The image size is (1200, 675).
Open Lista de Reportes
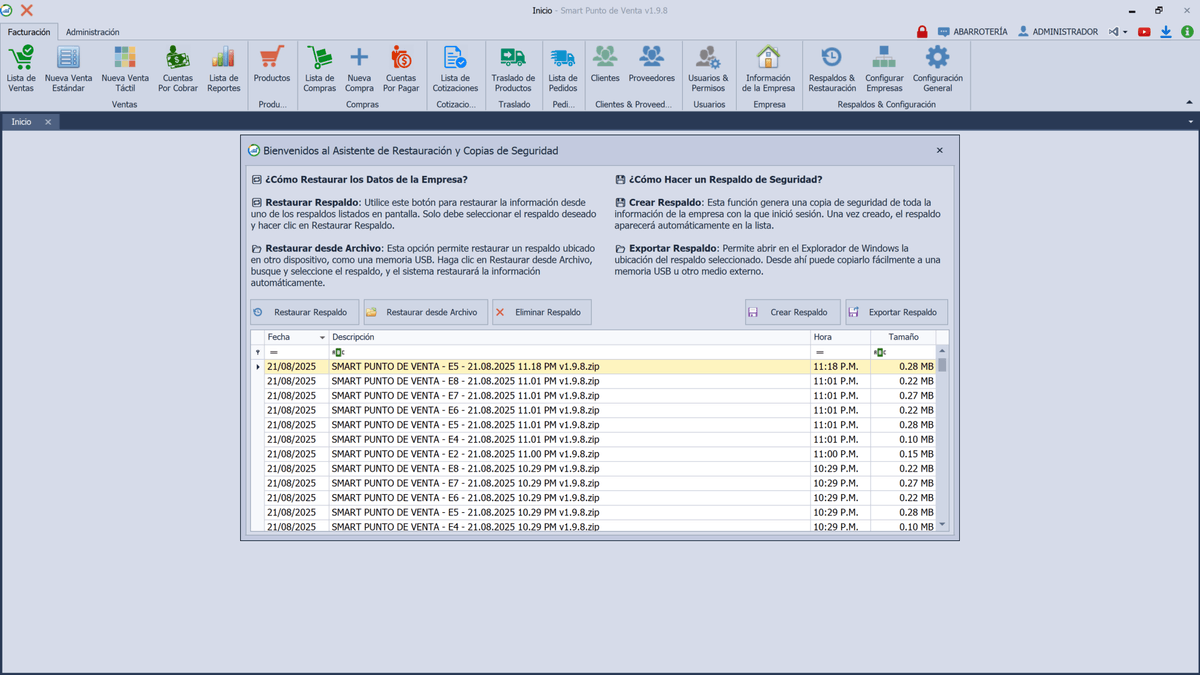tap(224, 69)
